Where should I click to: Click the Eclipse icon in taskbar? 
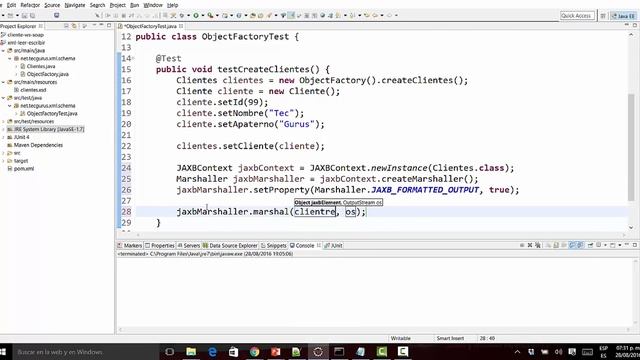point(318,352)
